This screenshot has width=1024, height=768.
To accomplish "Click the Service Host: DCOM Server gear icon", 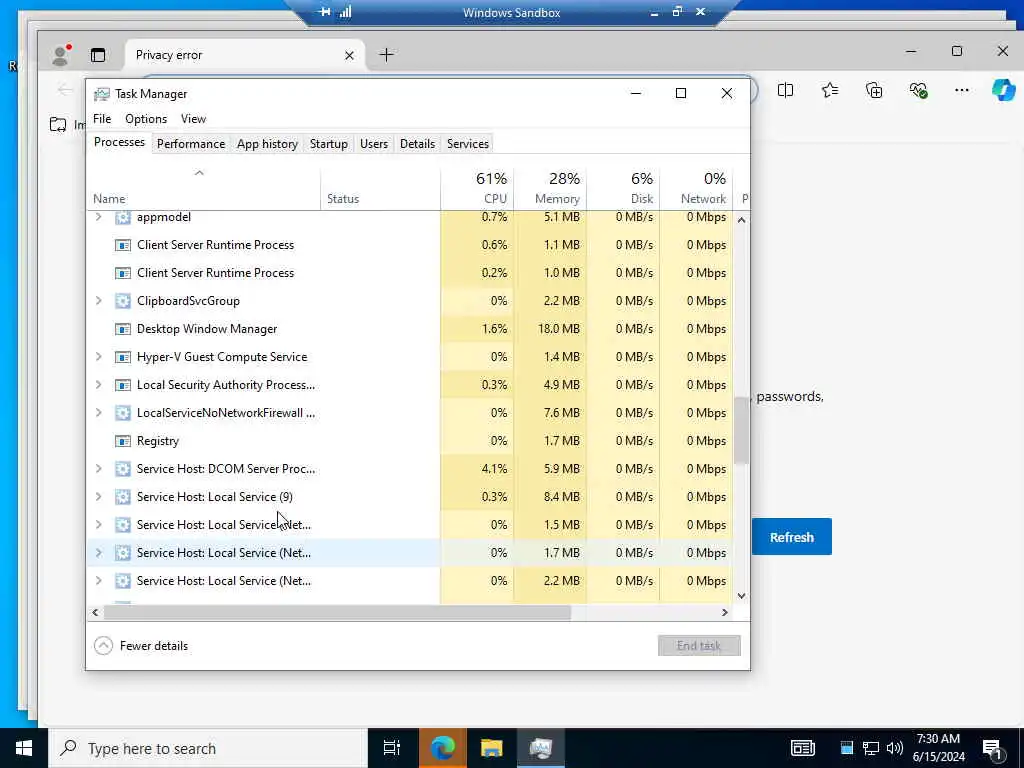I will [123, 469].
